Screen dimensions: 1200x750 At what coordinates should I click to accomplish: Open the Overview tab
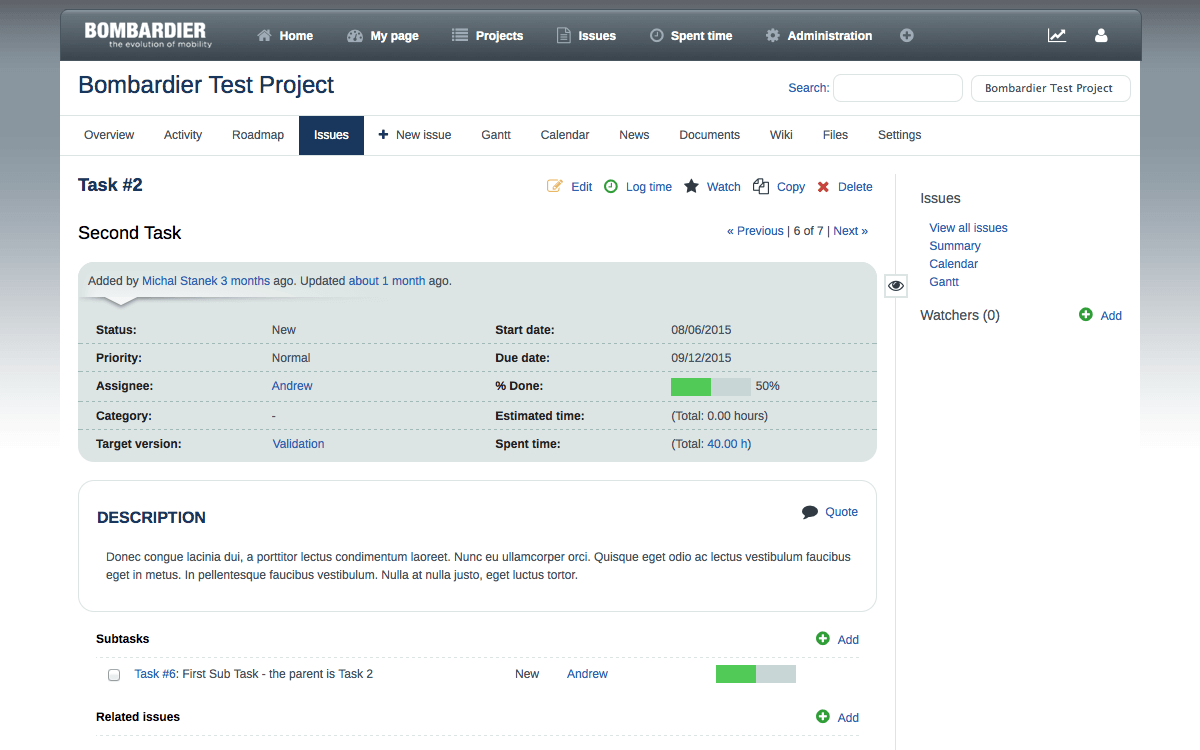tap(109, 135)
